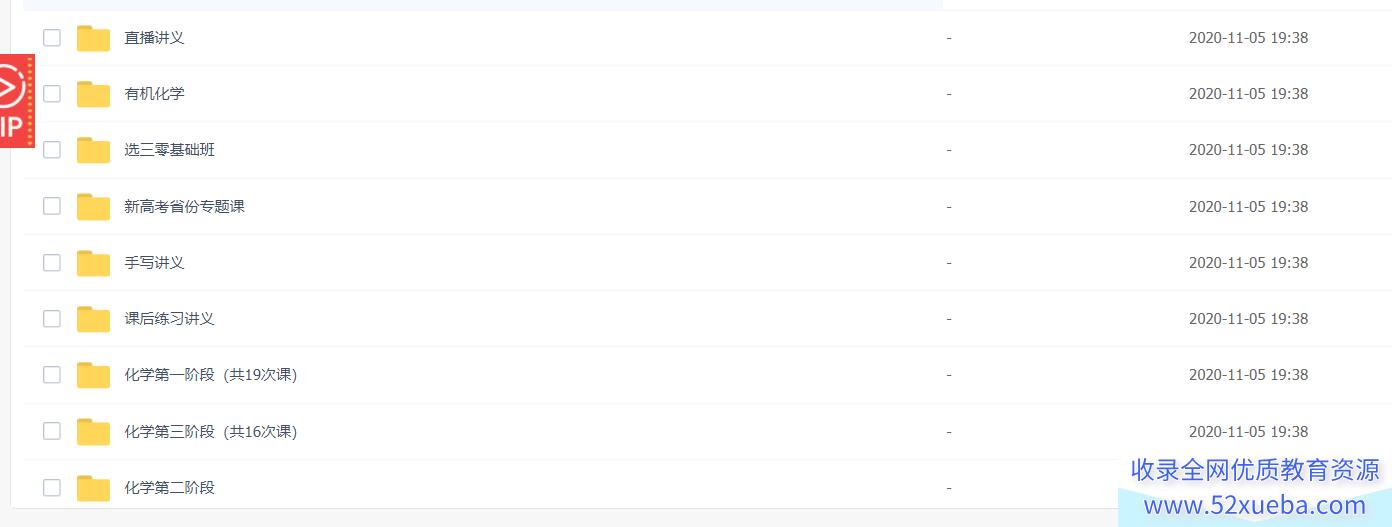Tick the checkbox for 直播讲义
This screenshot has width=1392, height=527.
pyautogui.click(x=52, y=38)
